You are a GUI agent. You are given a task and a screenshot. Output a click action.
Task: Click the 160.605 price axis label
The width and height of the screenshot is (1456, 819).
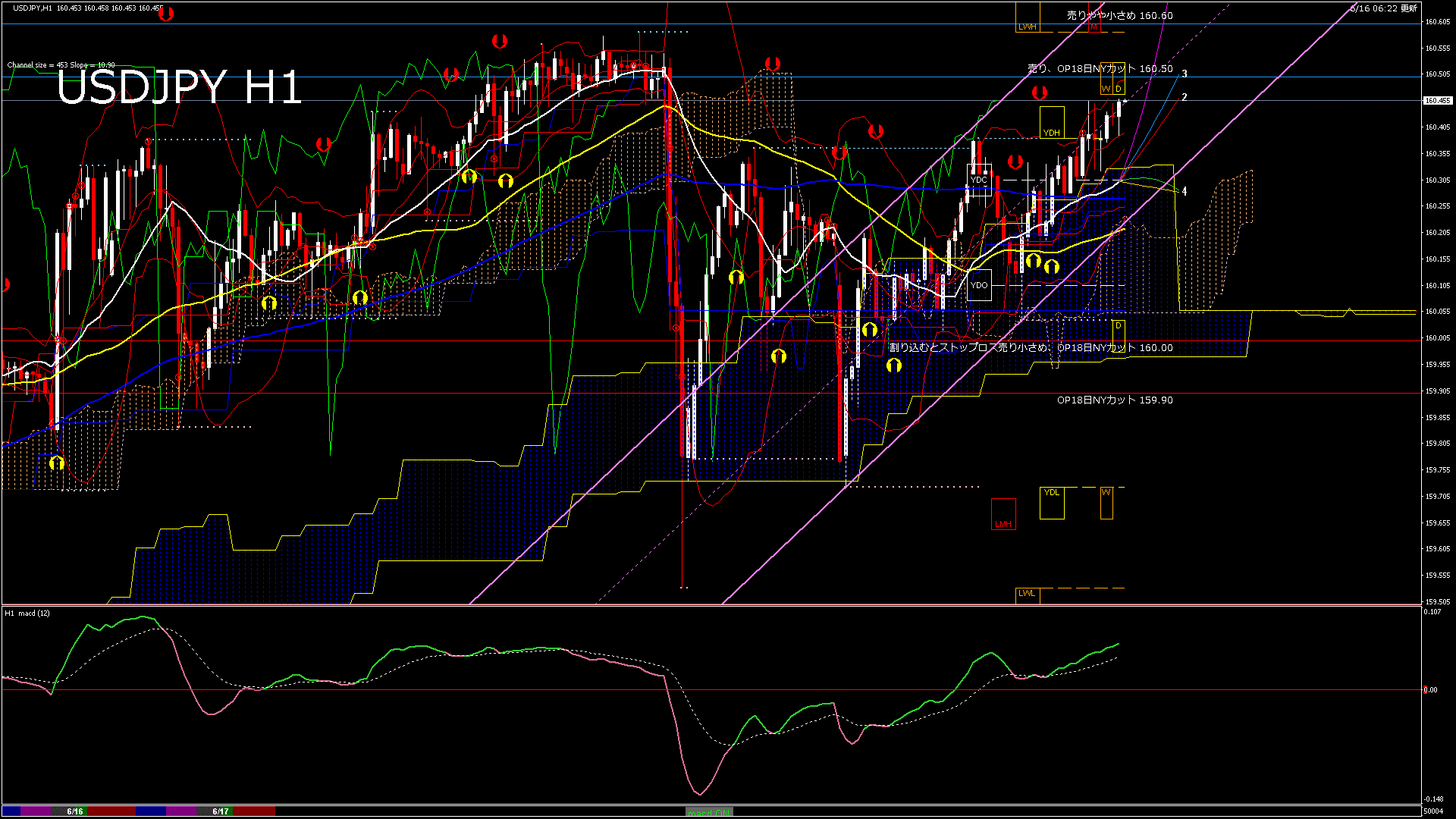pyautogui.click(x=1438, y=22)
